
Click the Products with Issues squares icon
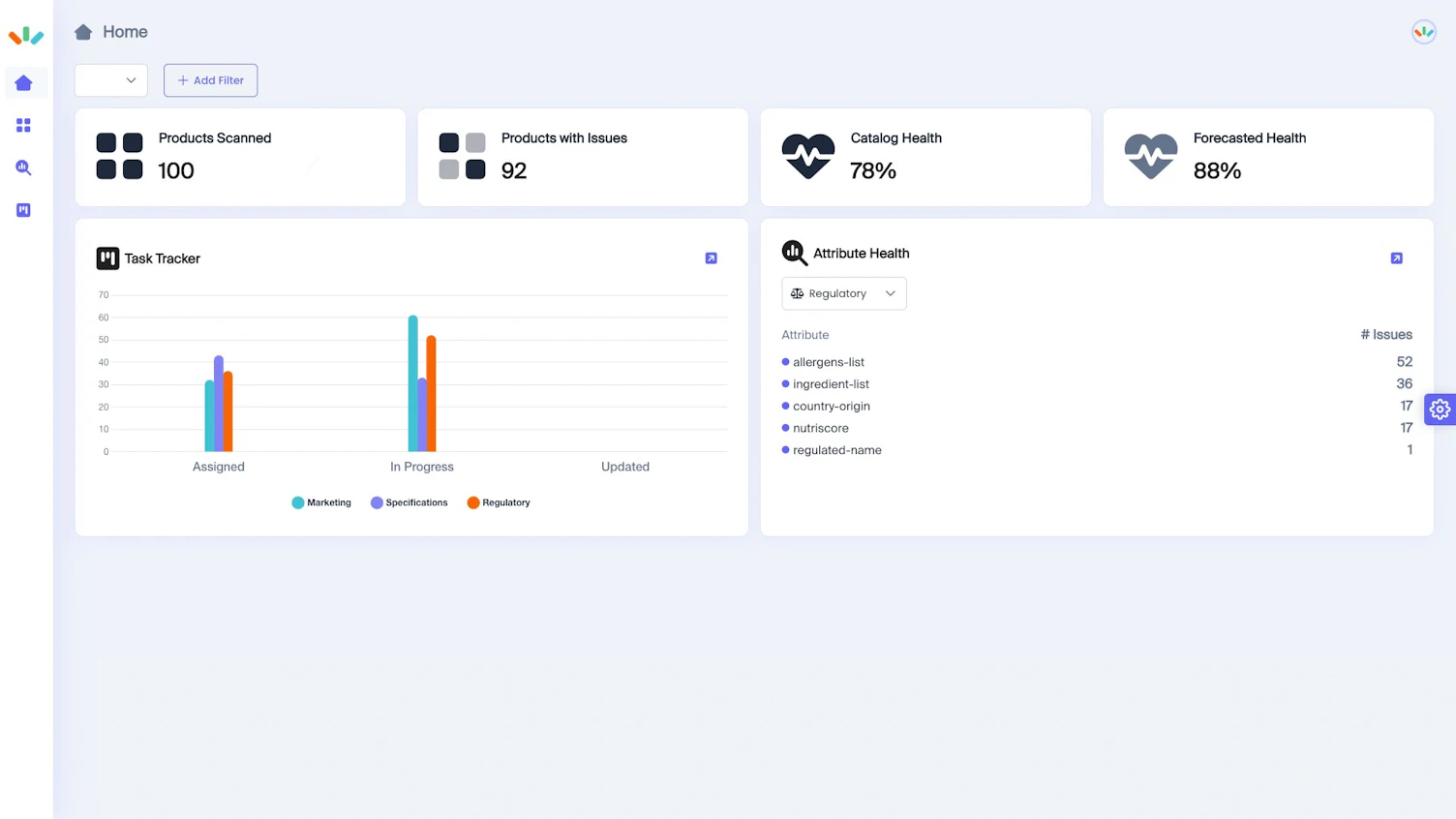(463, 156)
